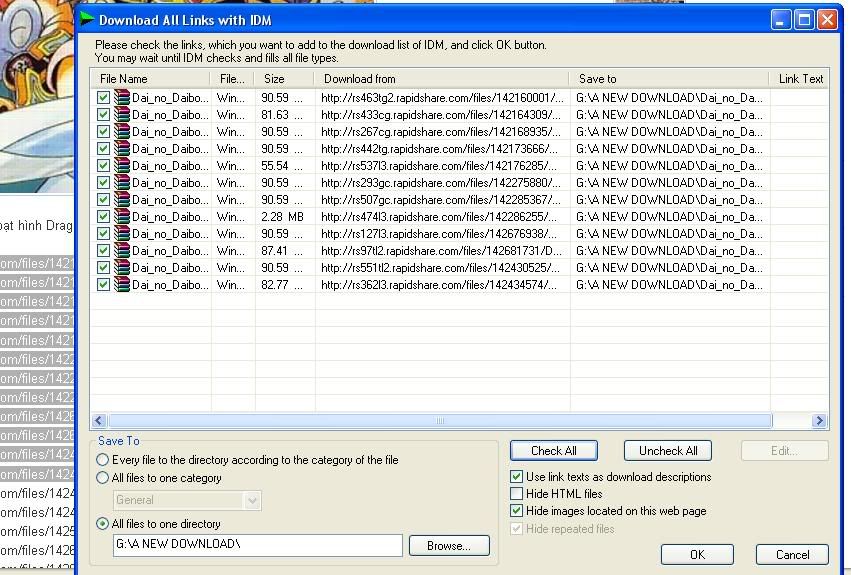Select All files to one category option

click(x=102, y=478)
